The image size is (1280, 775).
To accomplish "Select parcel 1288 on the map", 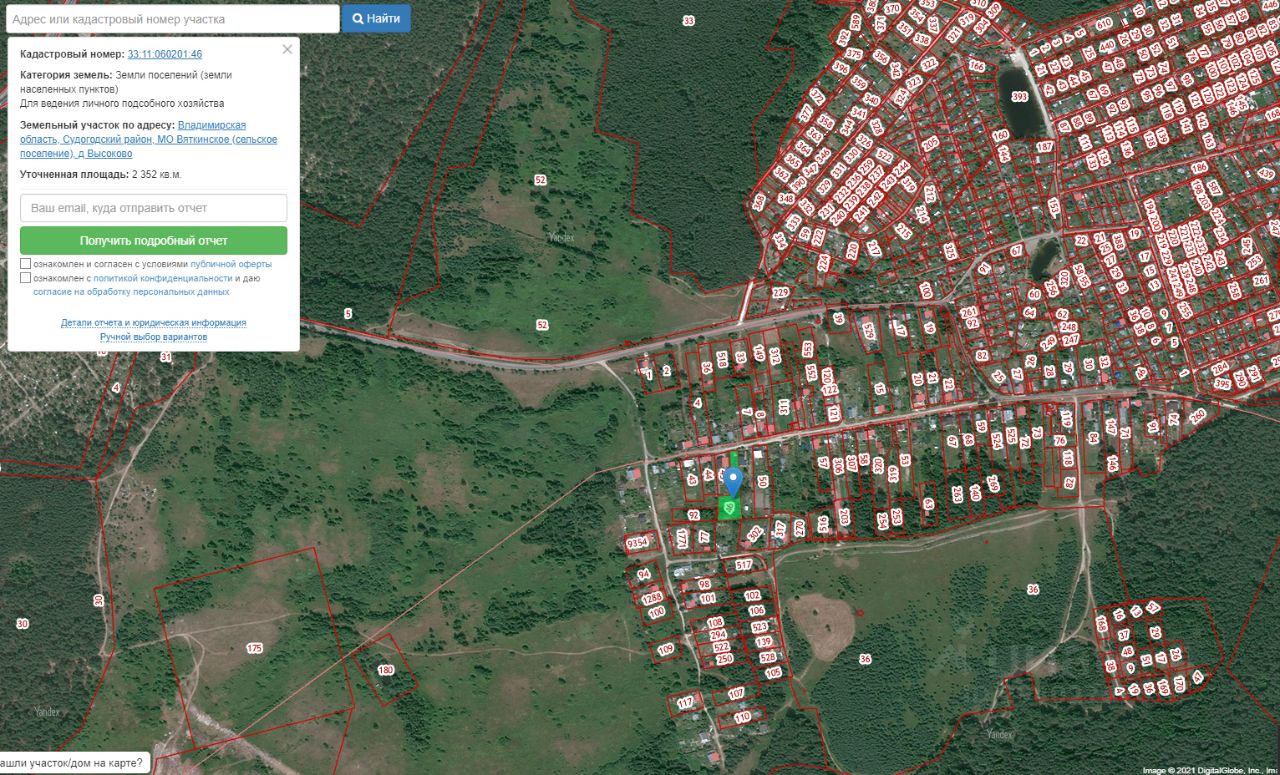I will pyautogui.click(x=653, y=598).
